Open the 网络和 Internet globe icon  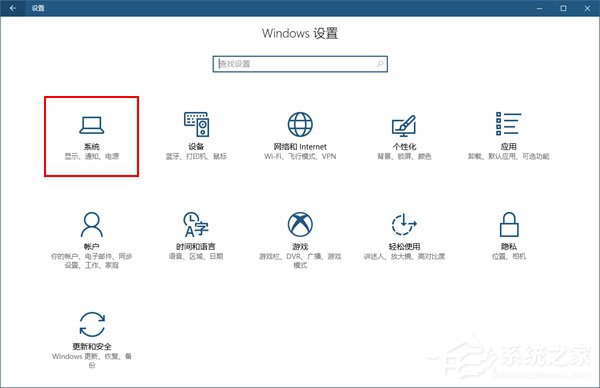click(300, 124)
